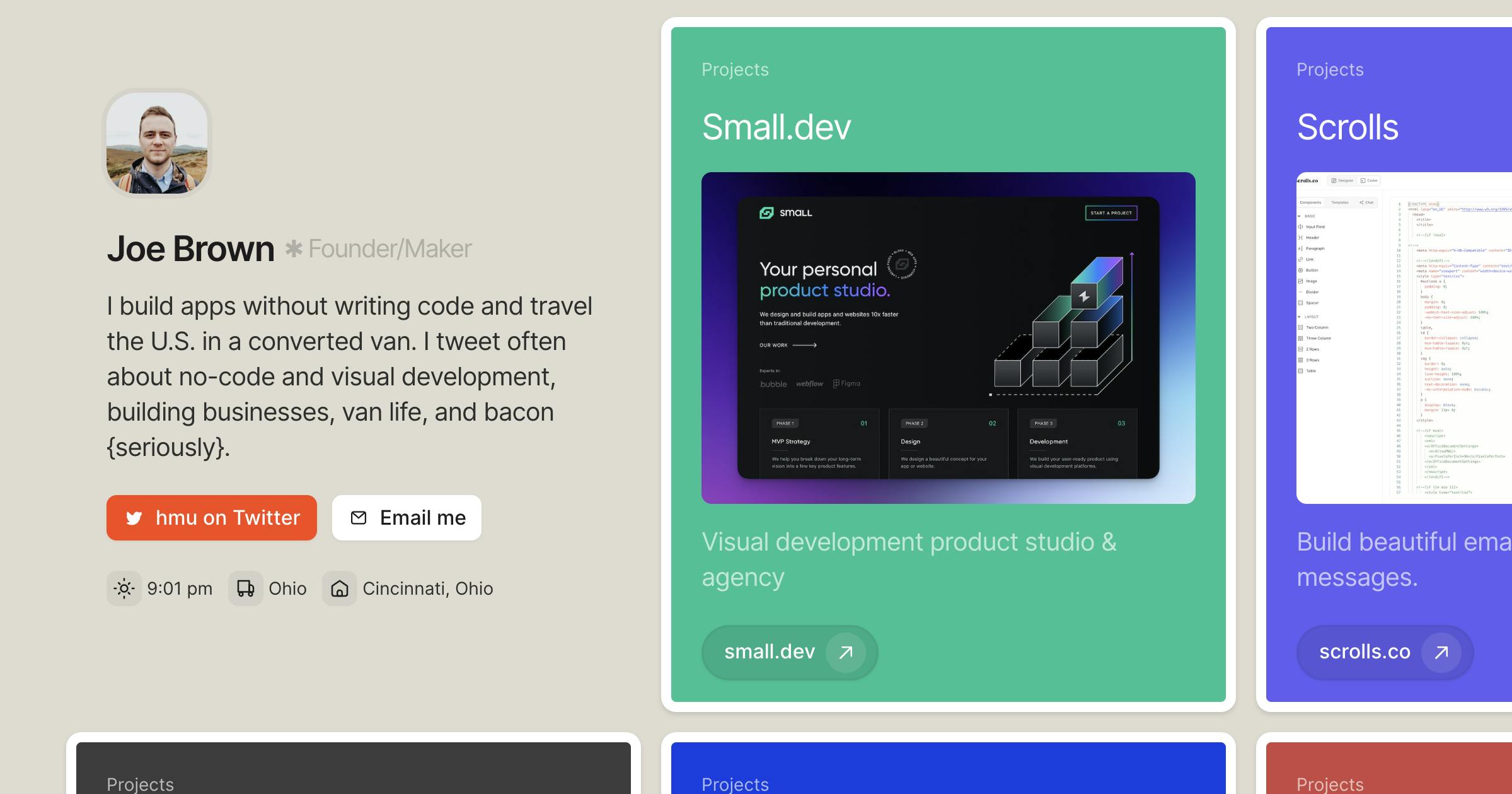Open the small.dev link button
The image size is (1512, 794).
790,652
